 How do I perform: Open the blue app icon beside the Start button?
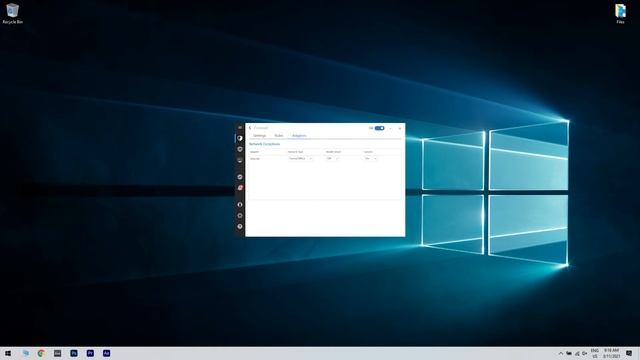click(x=26, y=353)
